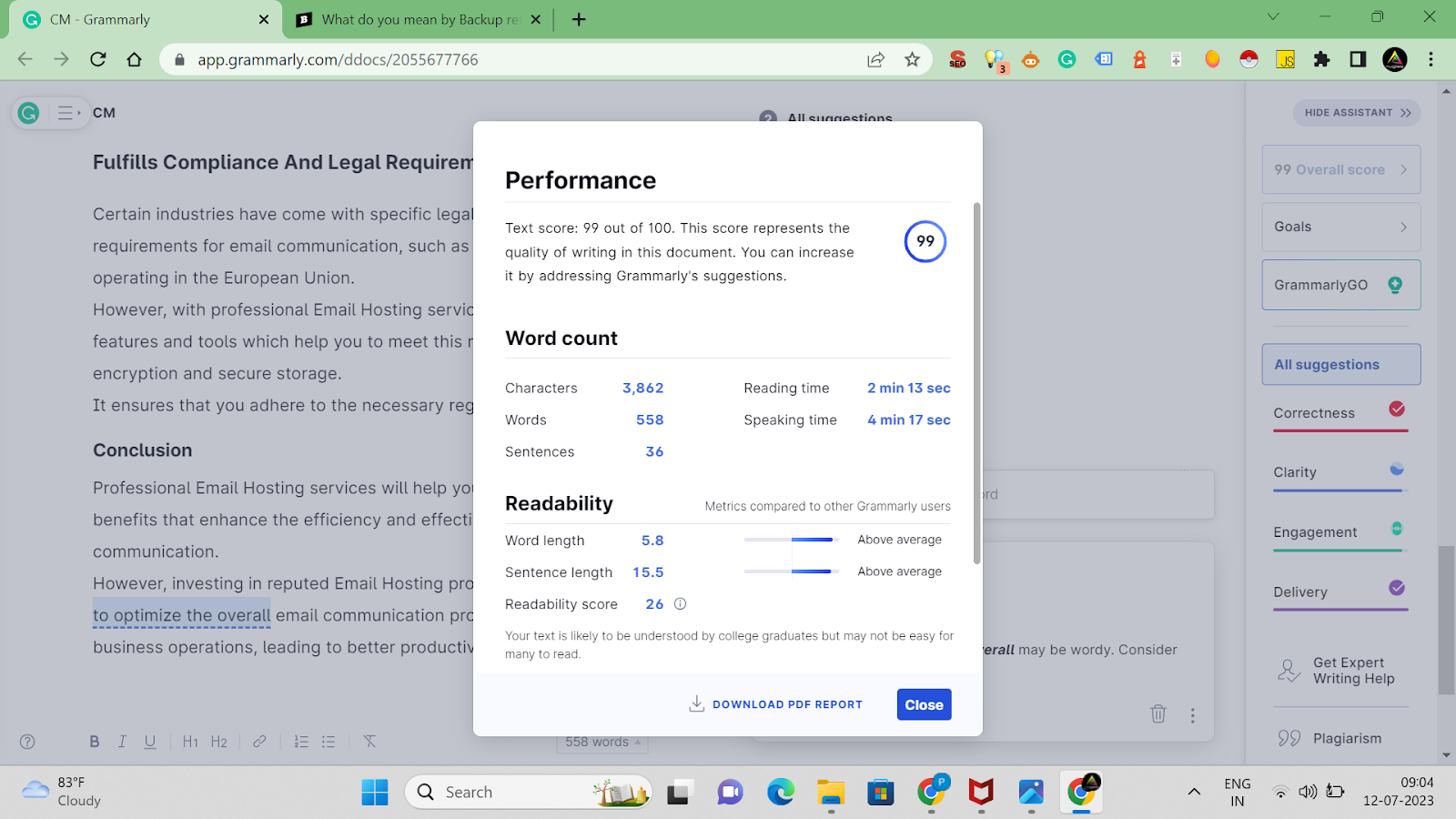Click the document title CM
The image size is (1456, 819).
point(104,113)
